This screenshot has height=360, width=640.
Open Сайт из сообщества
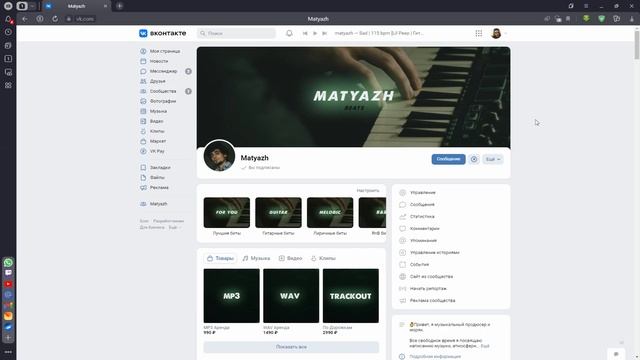[x=431, y=277]
